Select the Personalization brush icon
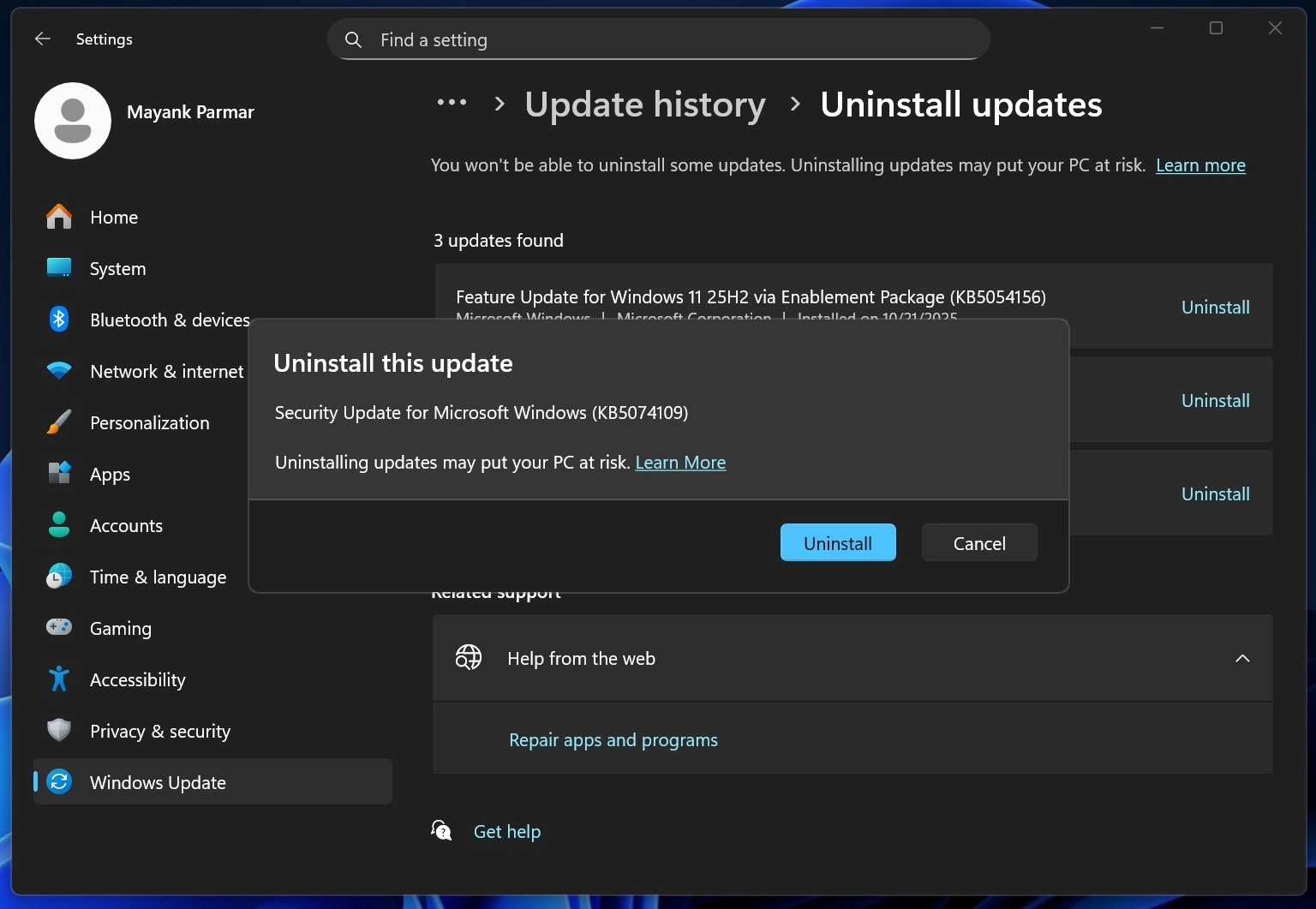Viewport: 1316px width, 909px height. tap(58, 422)
